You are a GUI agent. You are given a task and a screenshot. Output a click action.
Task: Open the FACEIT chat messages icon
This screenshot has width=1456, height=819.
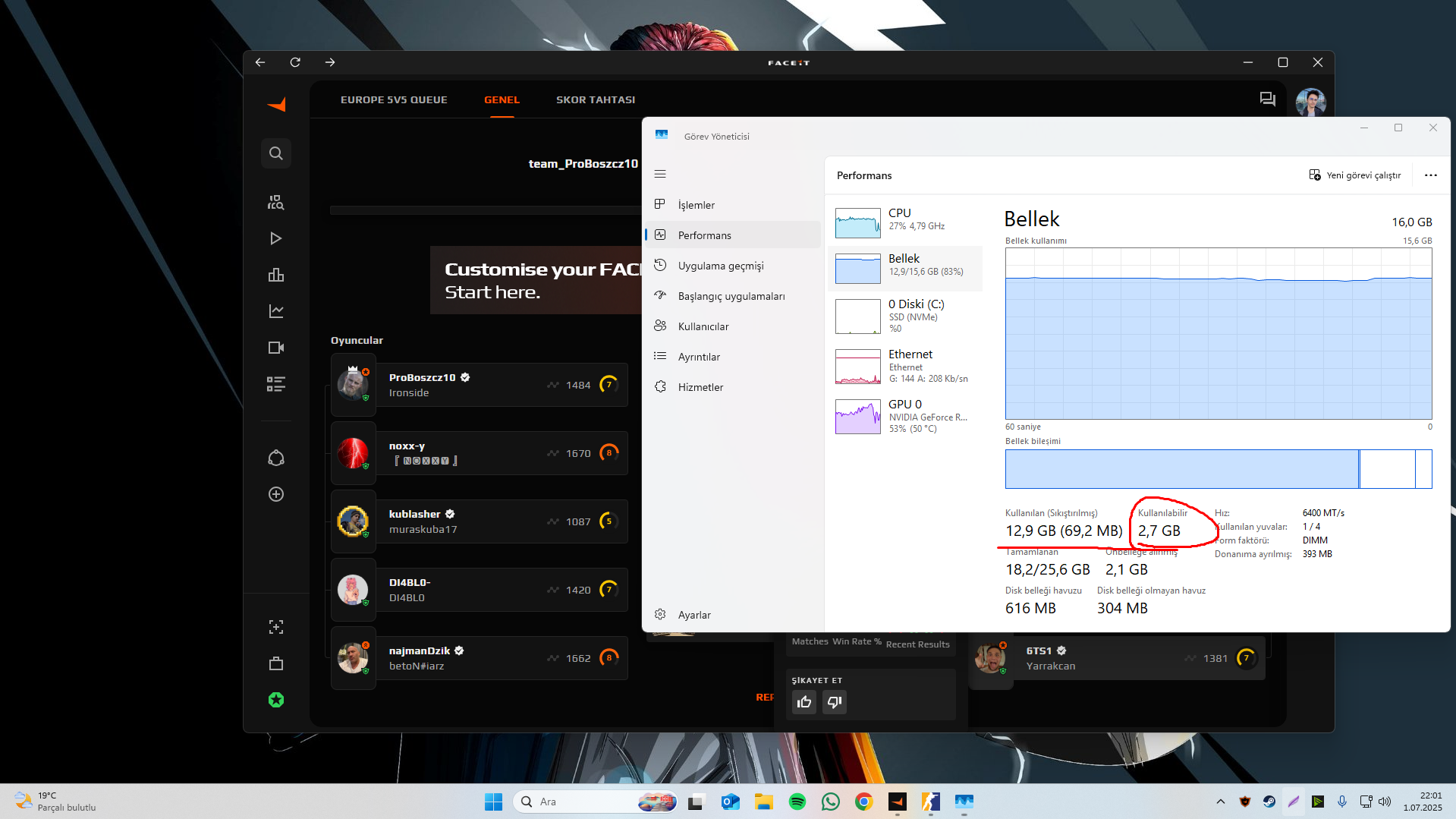pyautogui.click(x=1268, y=99)
